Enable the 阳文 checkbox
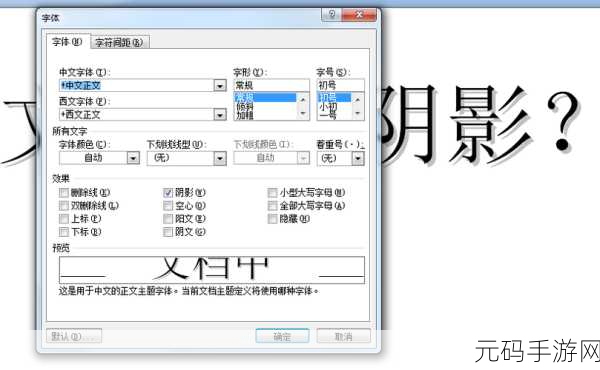600x370 pixels. [x=168, y=219]
